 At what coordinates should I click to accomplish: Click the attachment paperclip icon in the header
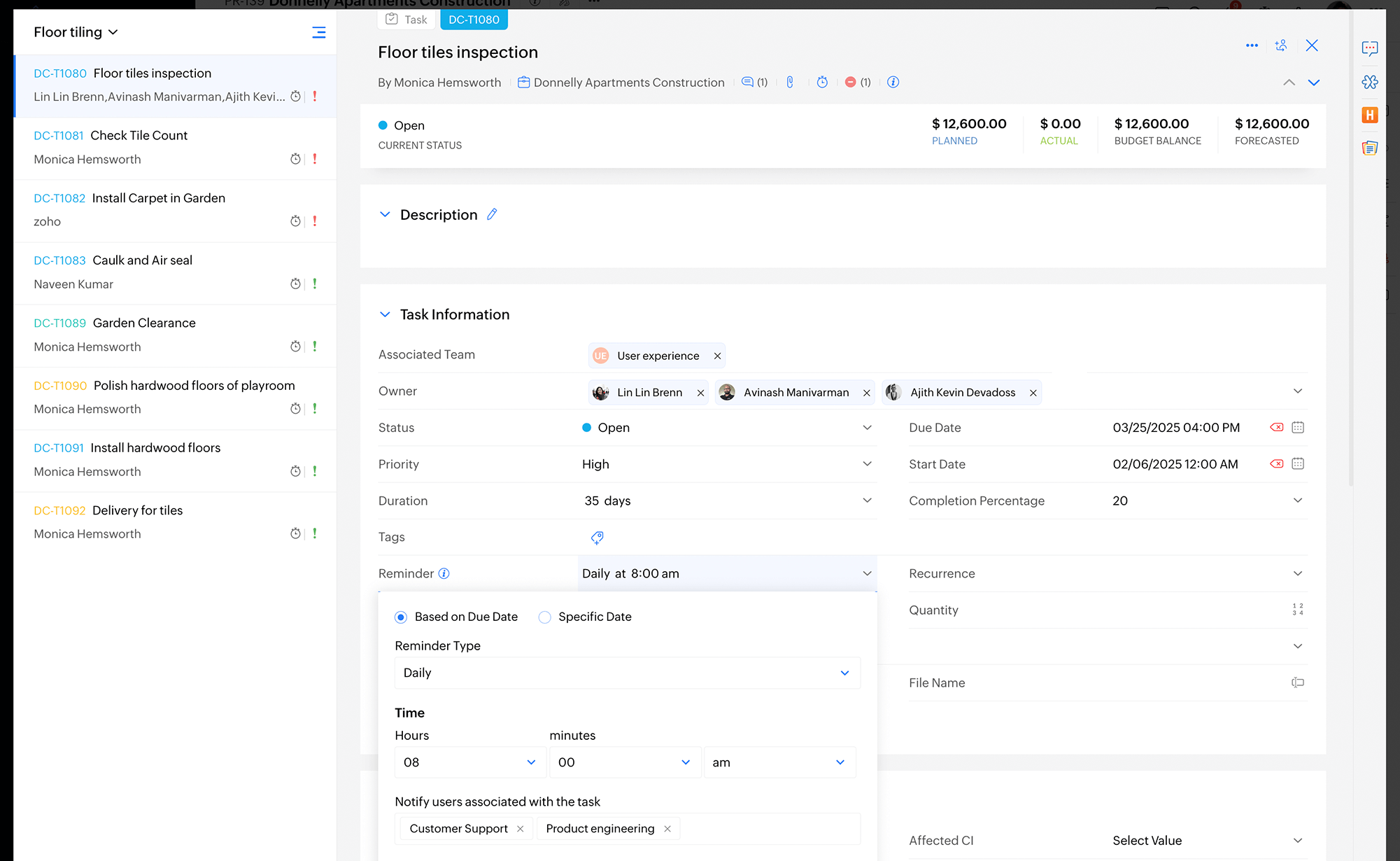(x=790, y=82)
